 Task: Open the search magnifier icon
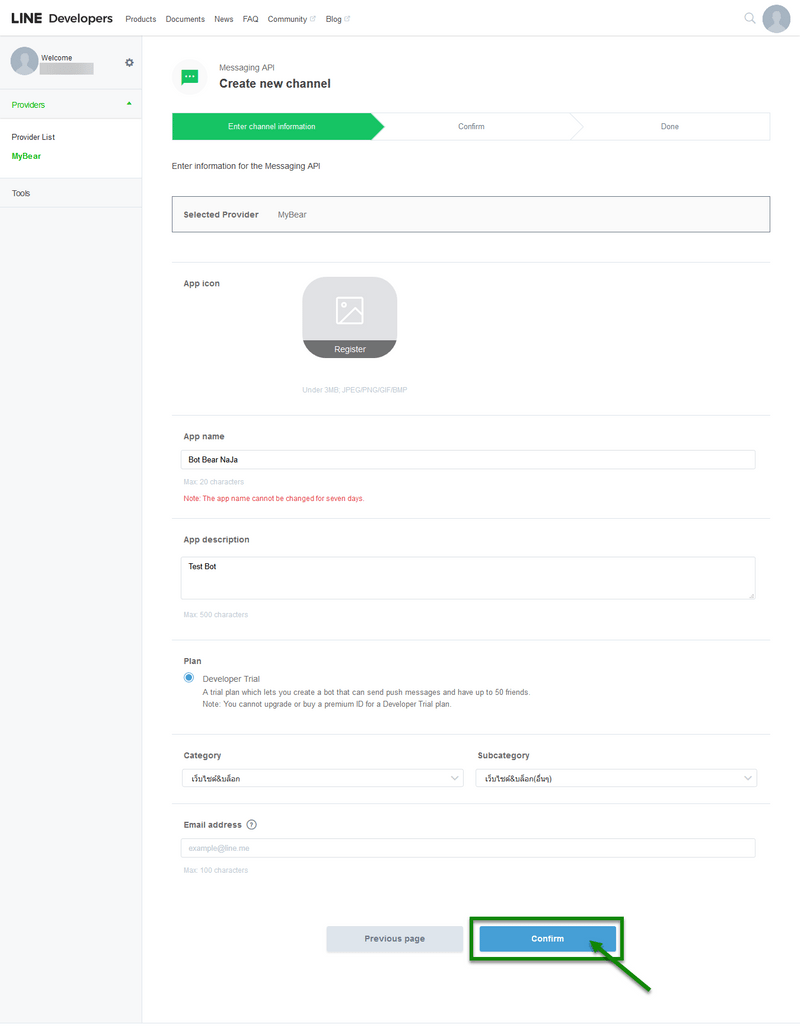coord(749,18)
